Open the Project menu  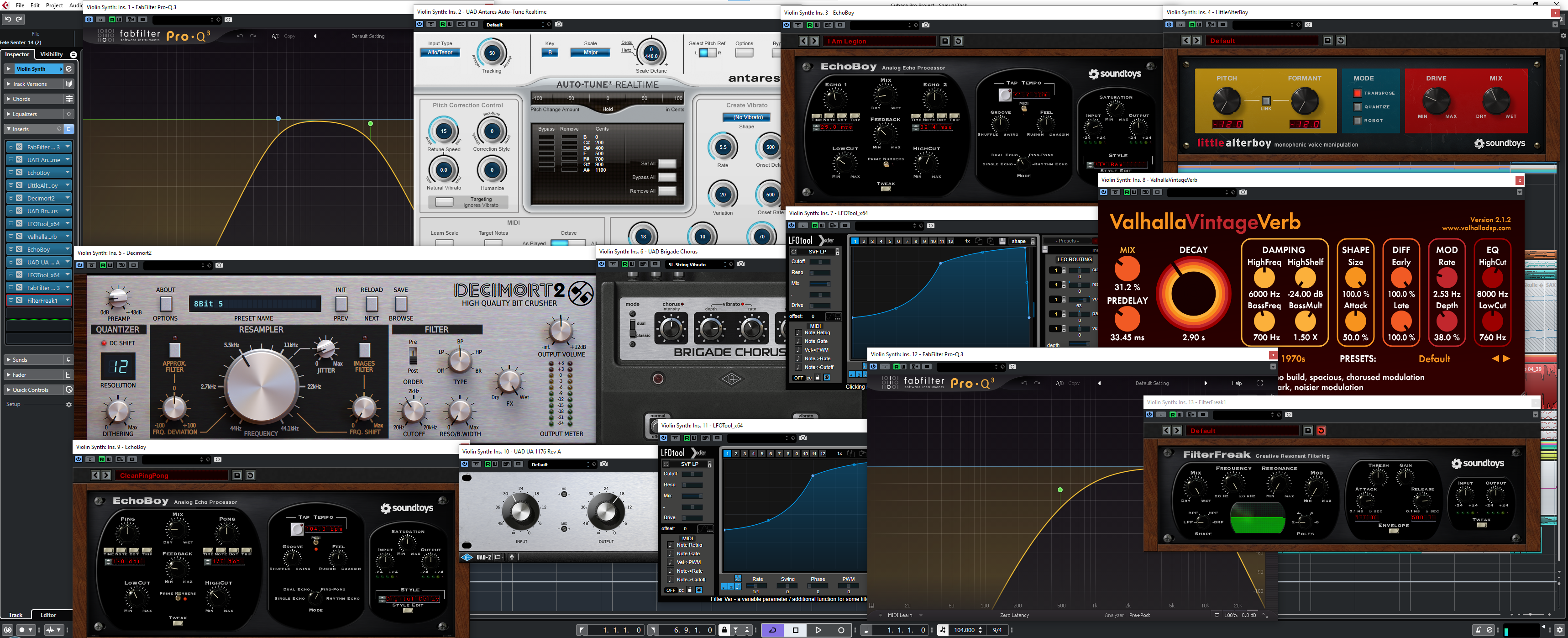(54, 5)
